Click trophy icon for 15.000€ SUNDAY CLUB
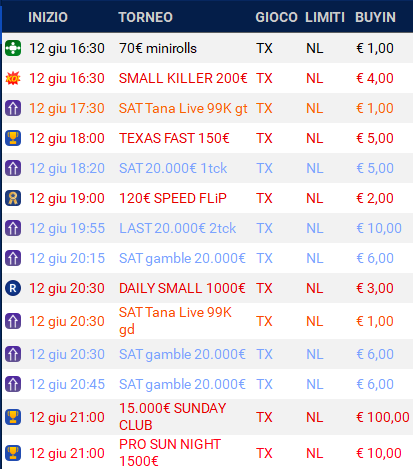 click(x=13, y=417)
